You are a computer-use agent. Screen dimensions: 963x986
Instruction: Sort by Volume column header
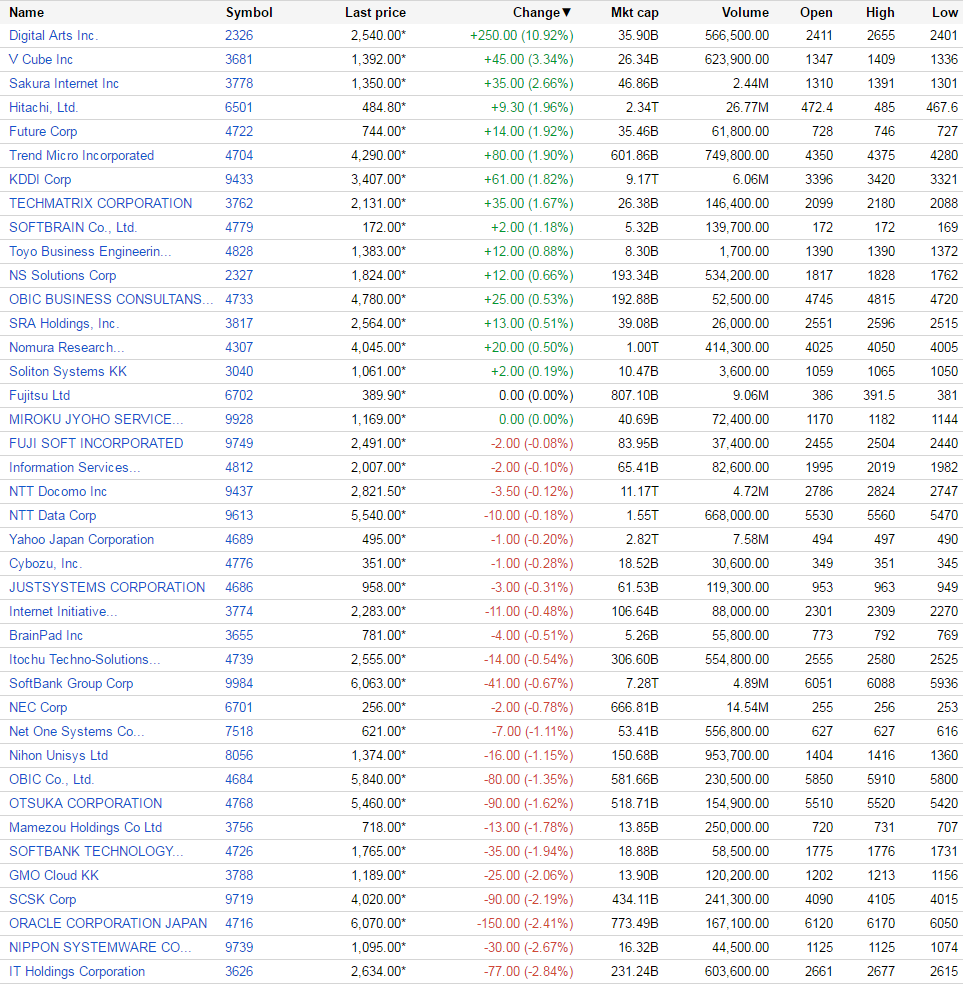coord(745,12)
